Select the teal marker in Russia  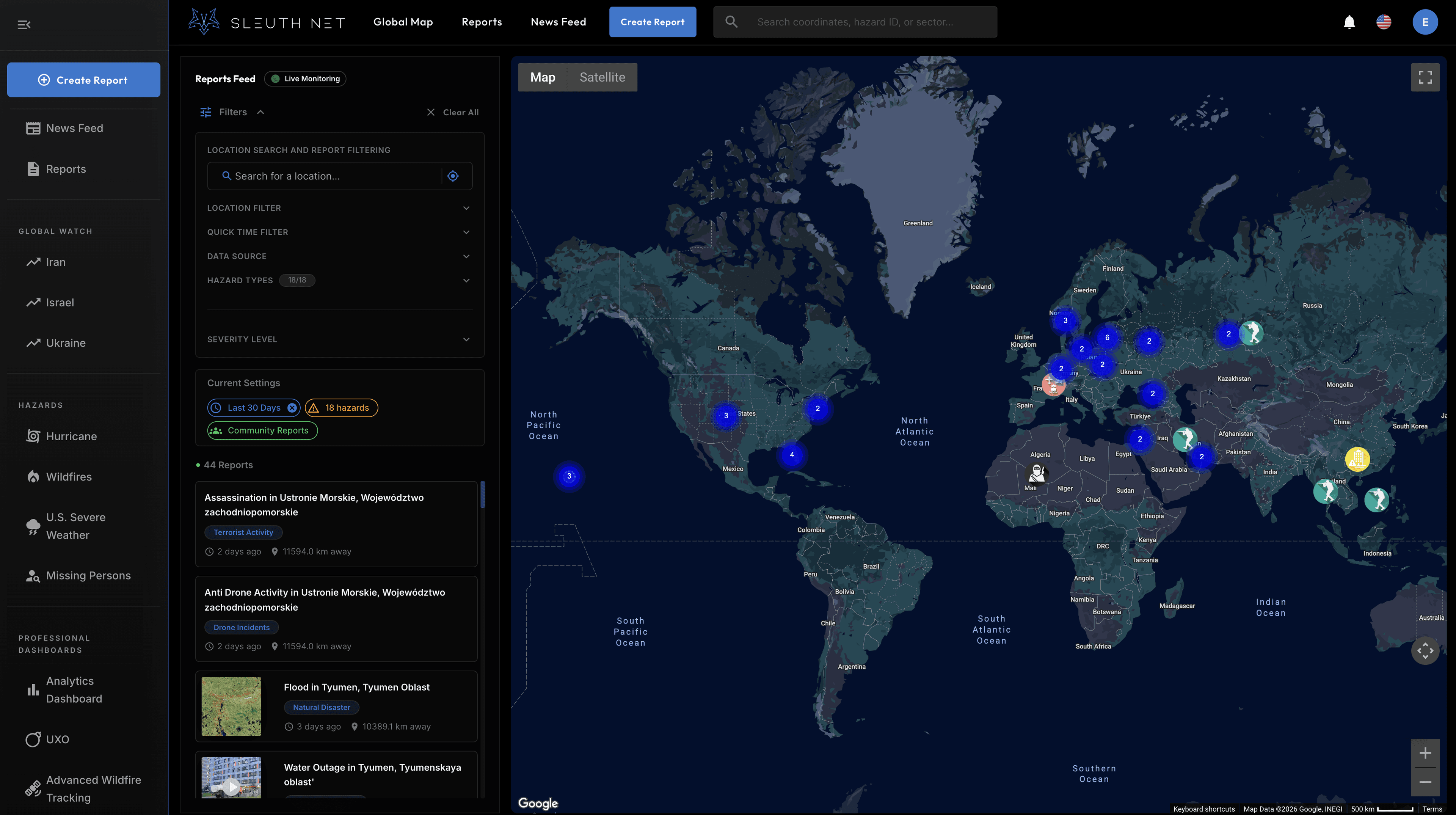pos(1251,333)
